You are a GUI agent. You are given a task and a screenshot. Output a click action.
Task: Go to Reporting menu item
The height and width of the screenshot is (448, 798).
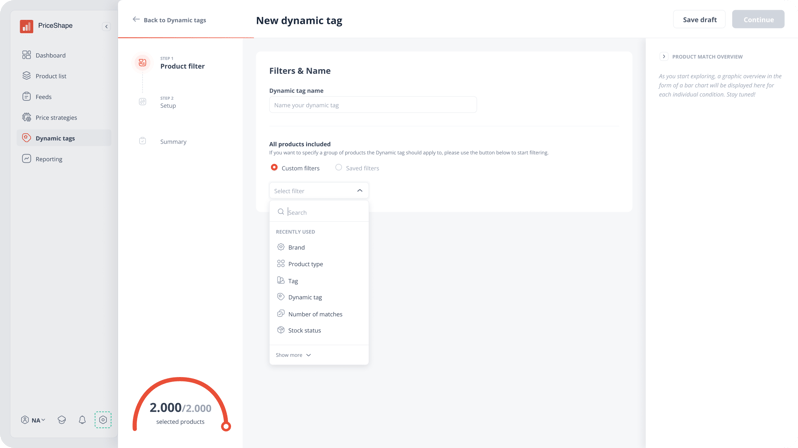64,159
